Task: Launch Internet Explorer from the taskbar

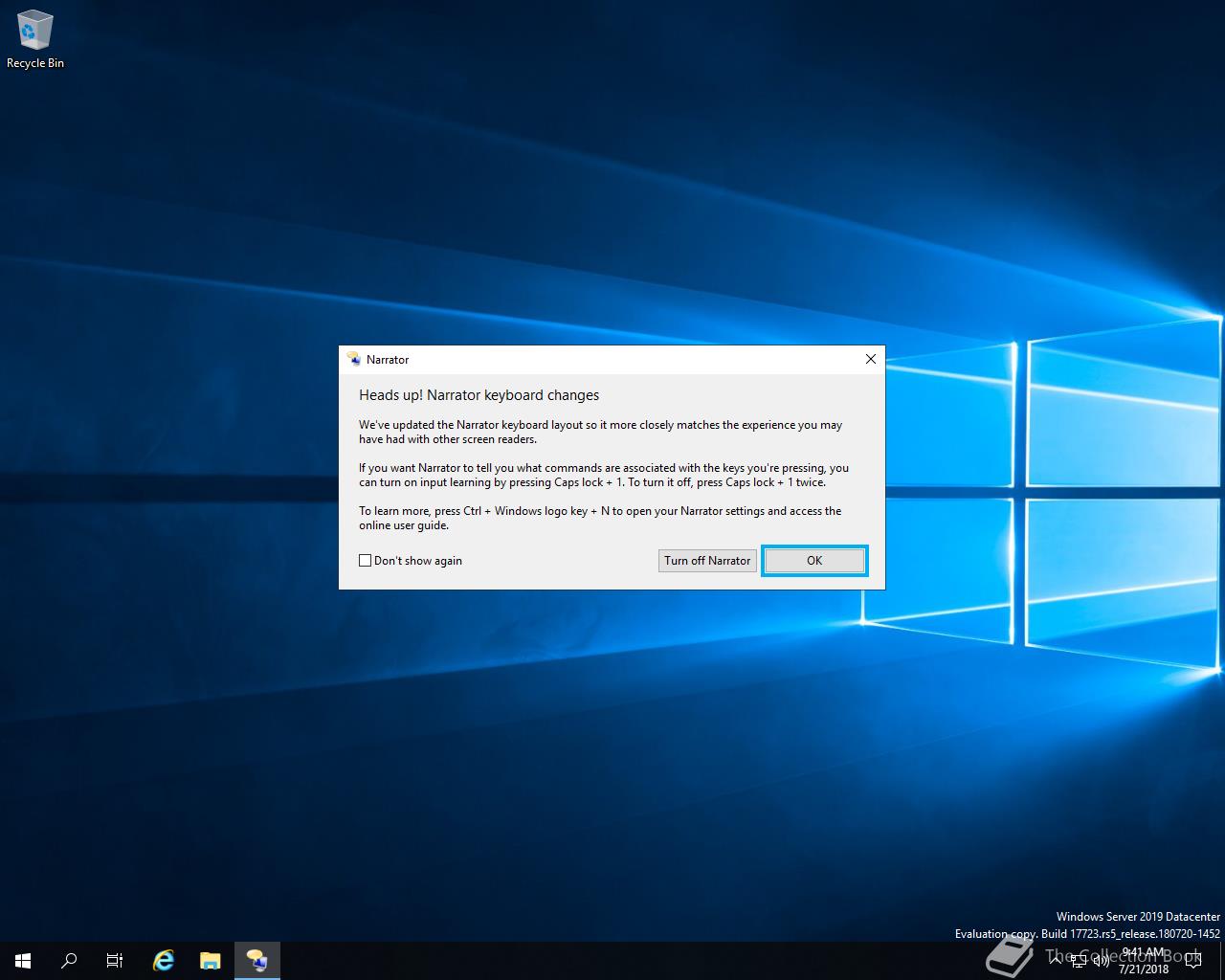Action: [164, 961]
